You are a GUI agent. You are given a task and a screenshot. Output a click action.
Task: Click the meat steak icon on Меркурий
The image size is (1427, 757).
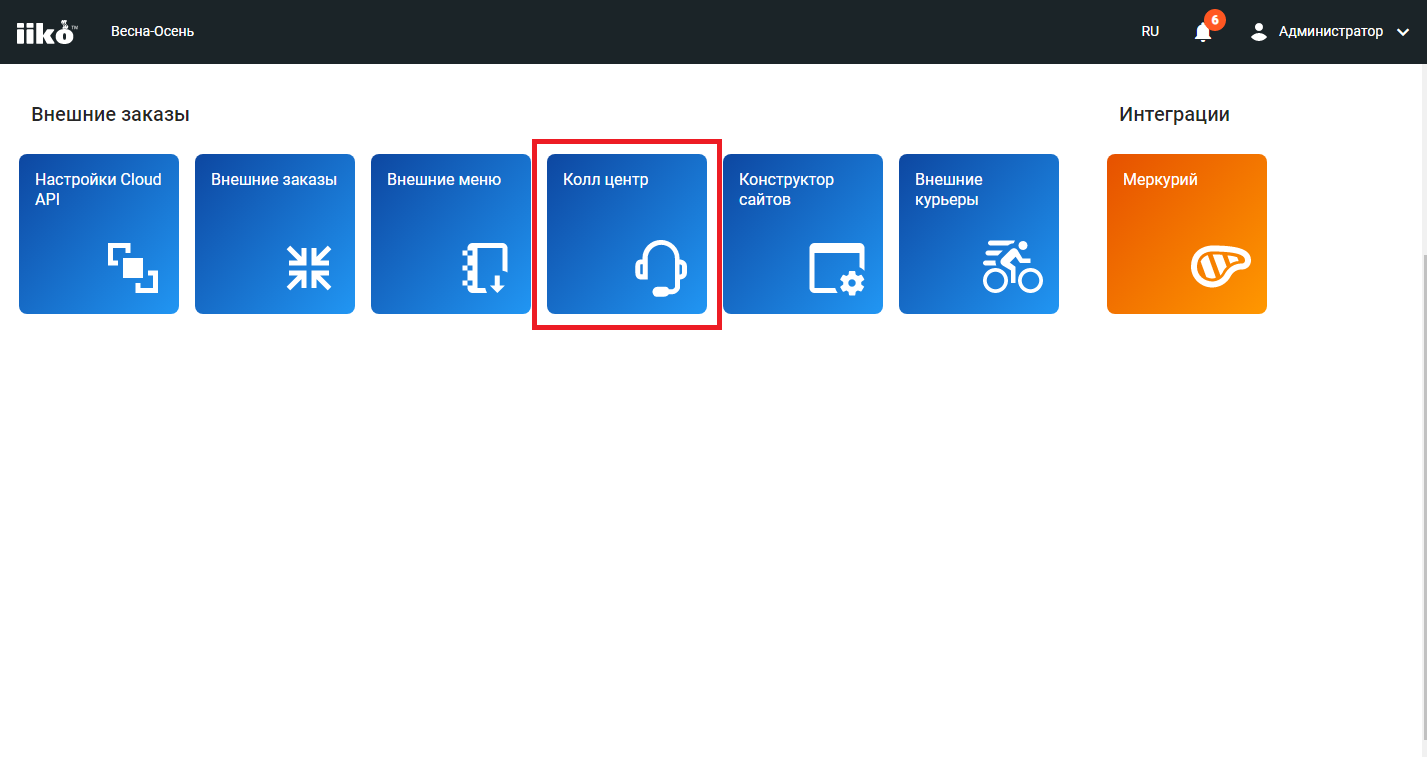tap(1221, 267)
